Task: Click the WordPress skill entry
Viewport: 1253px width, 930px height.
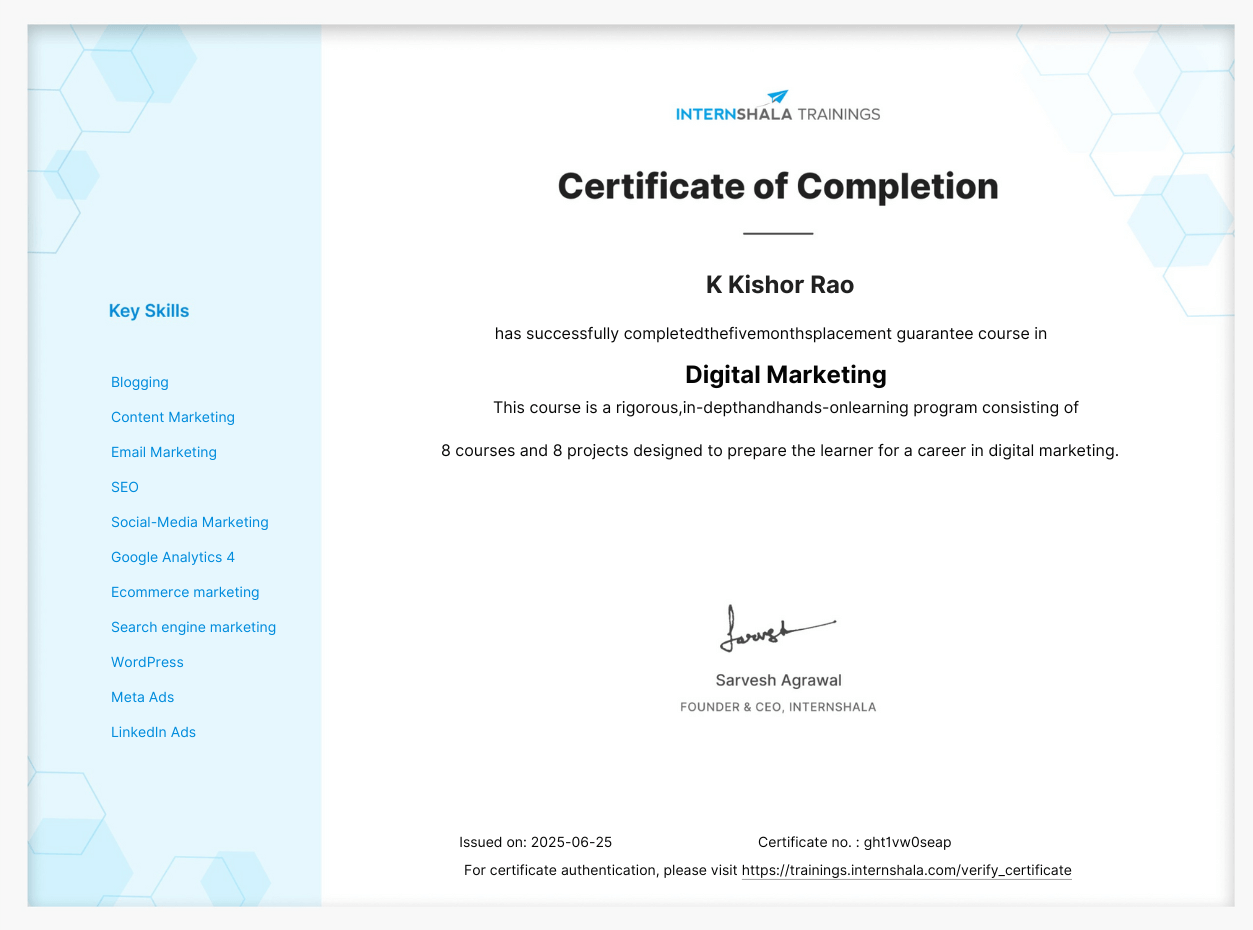Action: pos(147,662)
